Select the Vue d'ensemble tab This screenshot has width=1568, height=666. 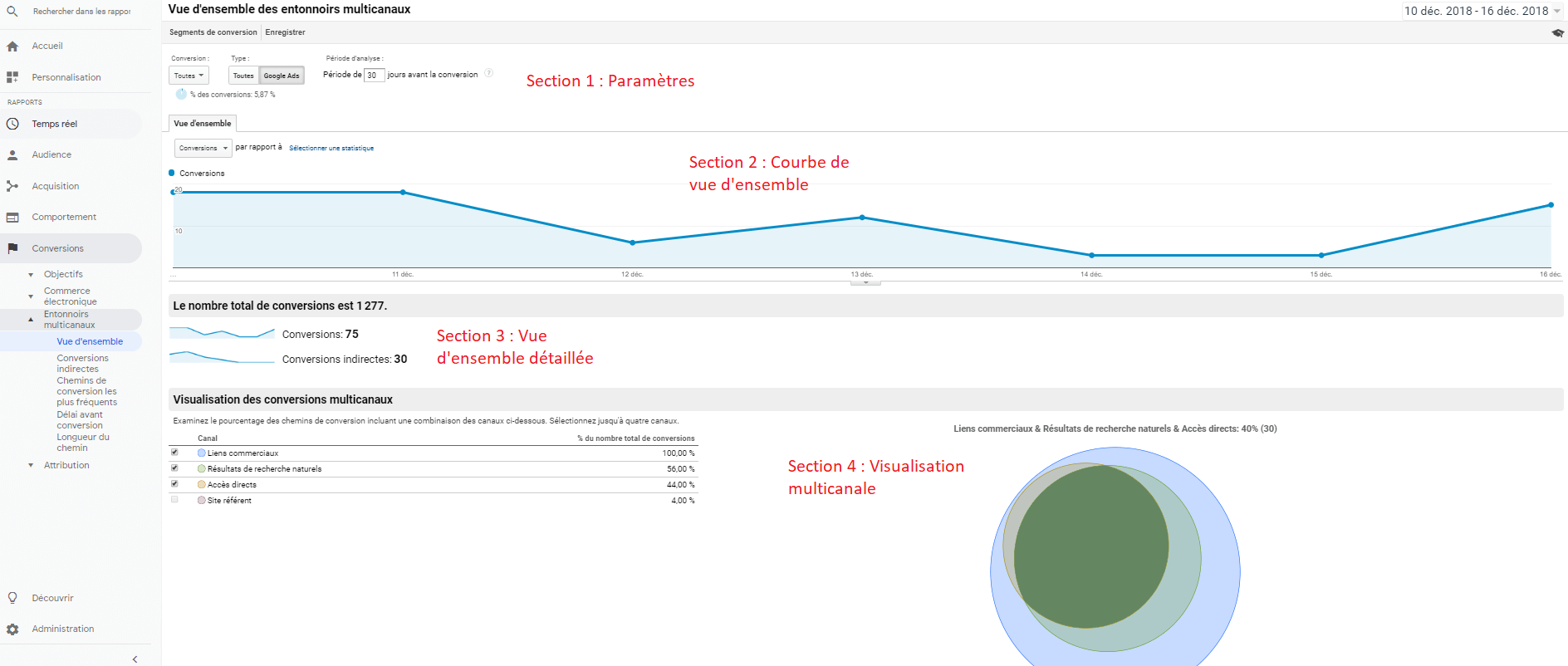pyautogui.click(x=203, y=124)
